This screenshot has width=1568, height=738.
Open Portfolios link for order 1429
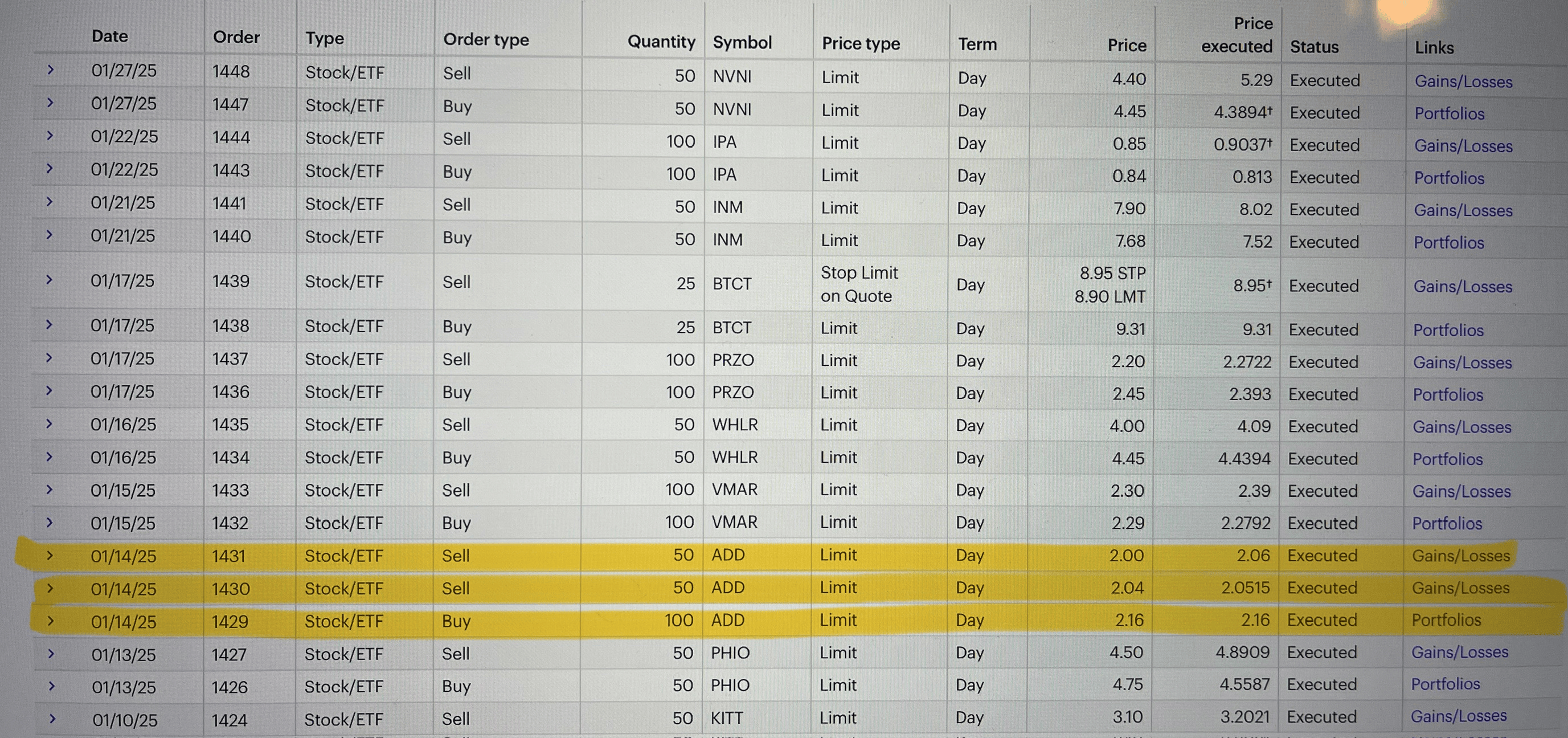(1446, 620)
